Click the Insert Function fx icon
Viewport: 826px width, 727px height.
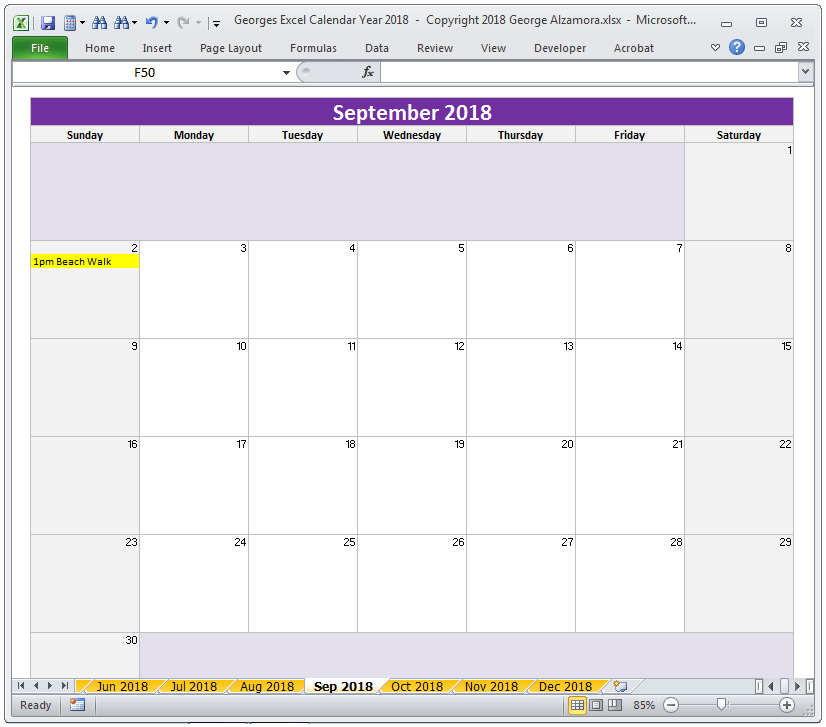coord(367,72)
